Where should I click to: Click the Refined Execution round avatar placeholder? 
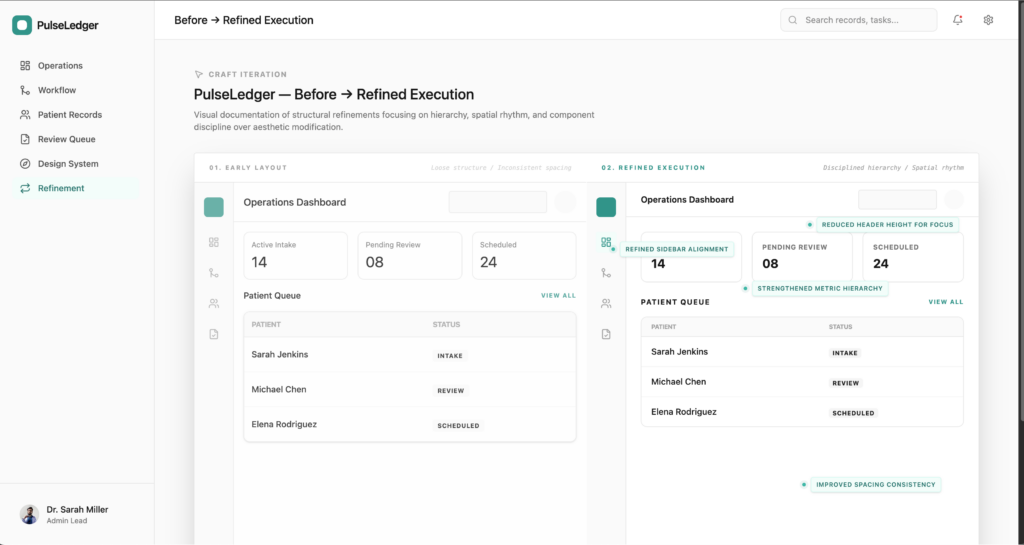tap(954, 200)
